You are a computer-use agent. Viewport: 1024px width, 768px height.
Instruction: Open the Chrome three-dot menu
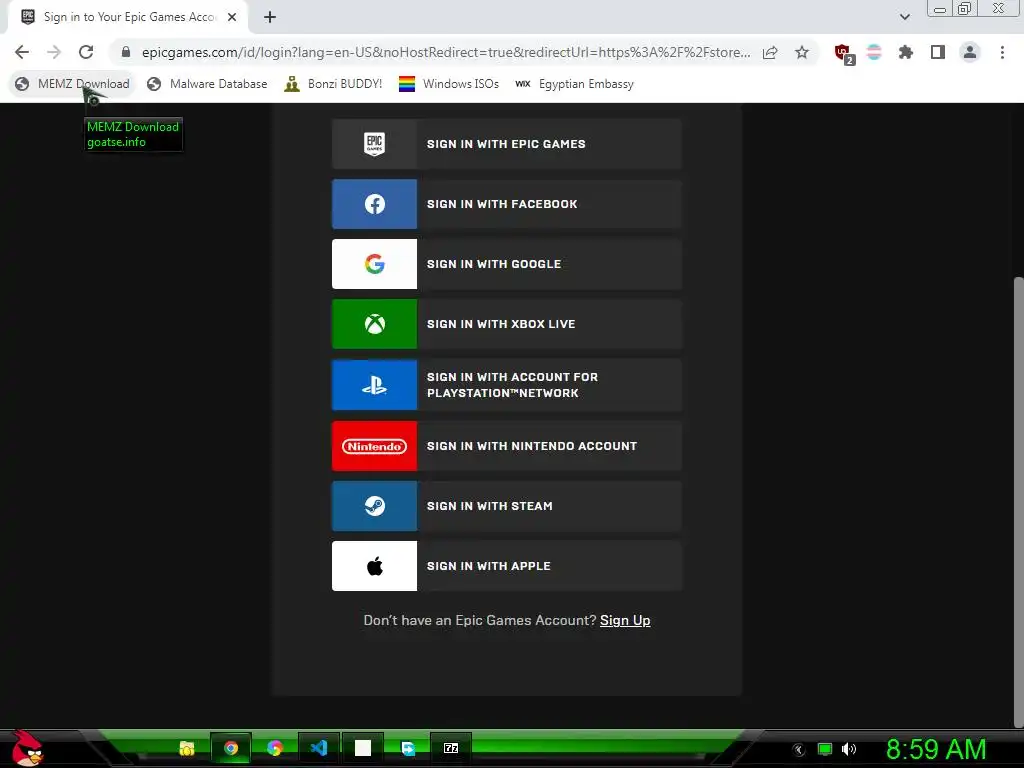[x=1002, y=52]
